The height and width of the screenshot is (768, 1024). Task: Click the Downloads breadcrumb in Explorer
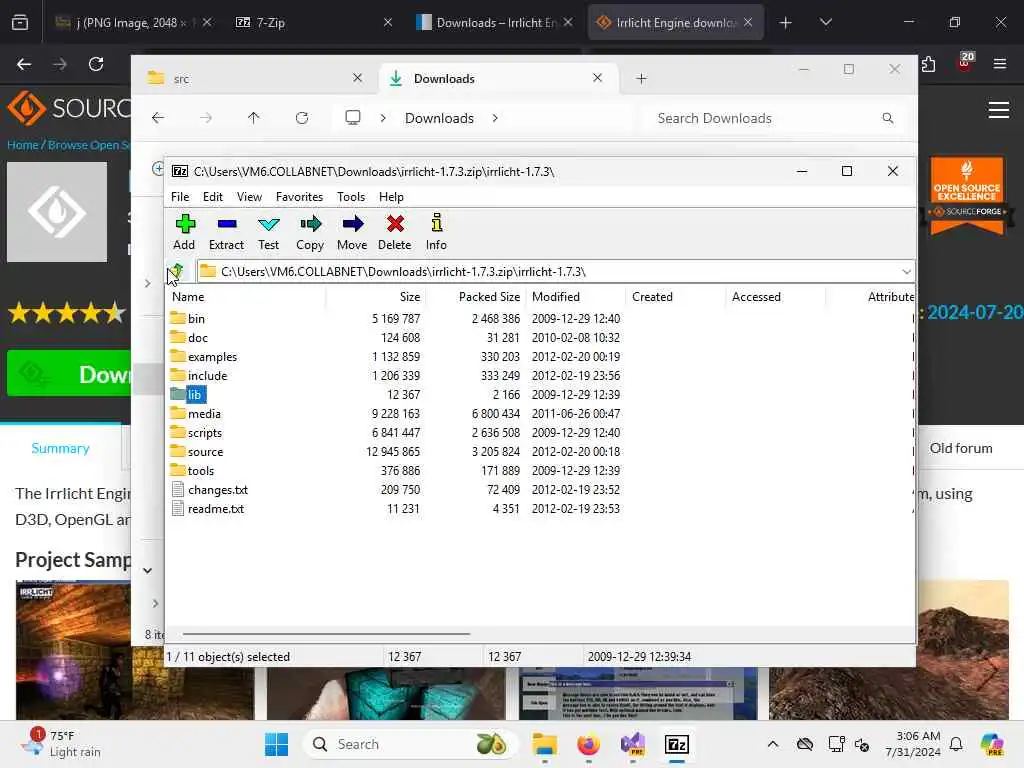click(x=439, y=118)
